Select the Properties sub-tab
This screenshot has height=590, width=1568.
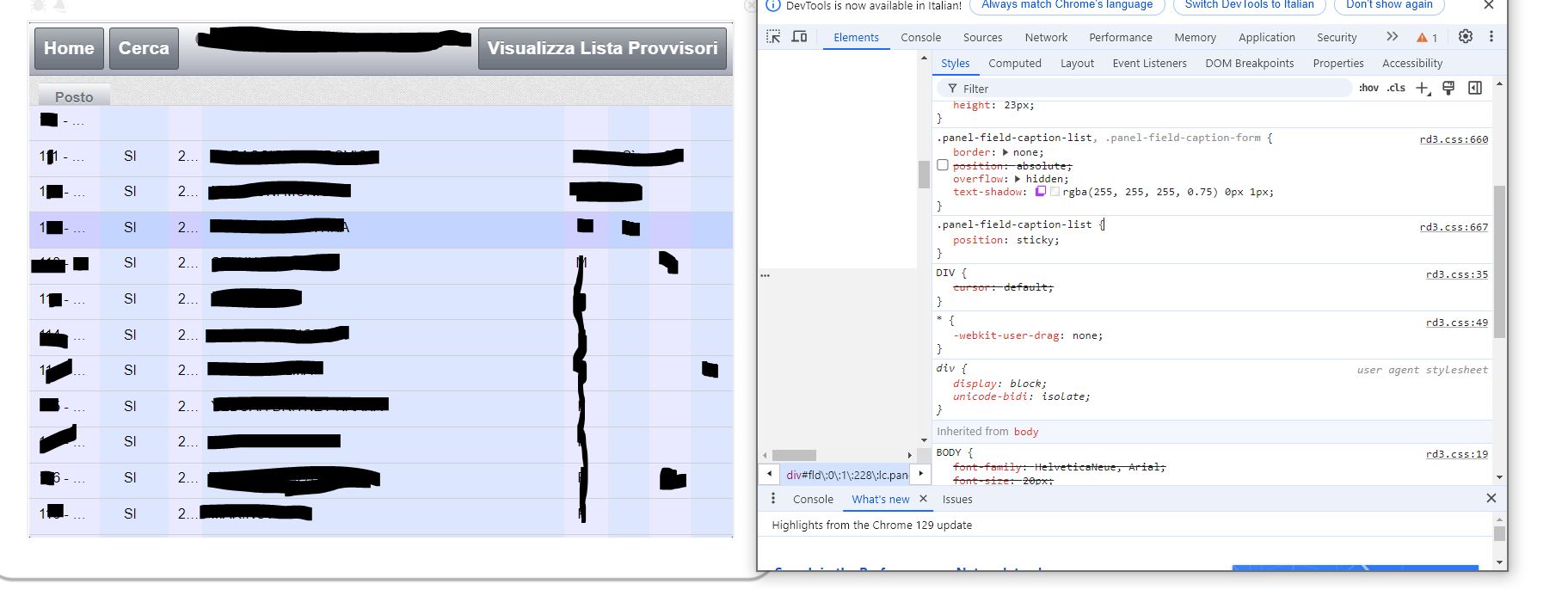point(1337,63)
